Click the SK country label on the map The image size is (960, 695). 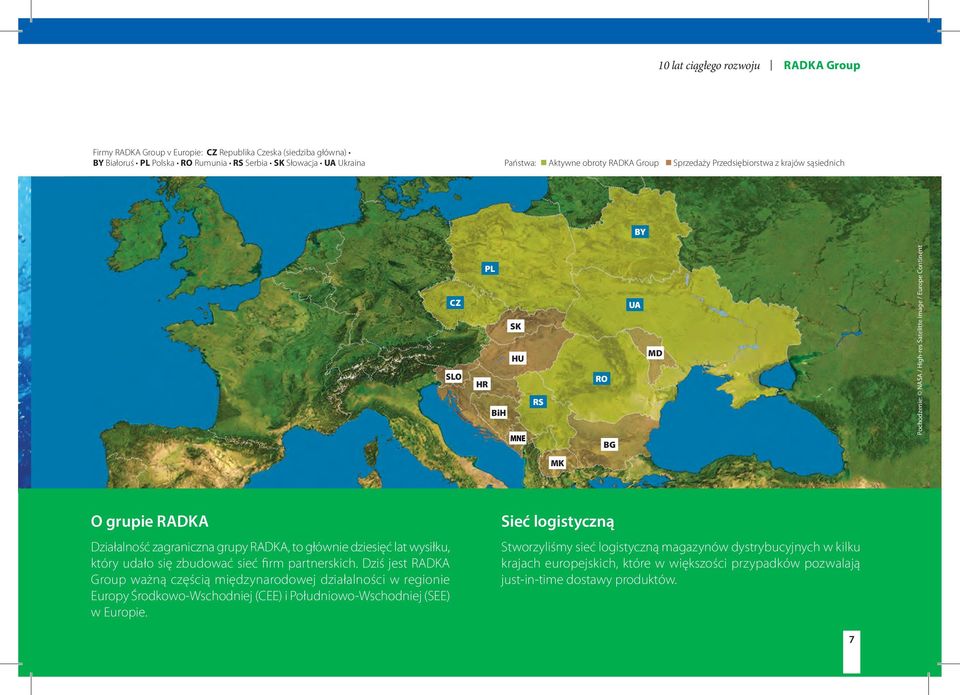tap(516, 326)
